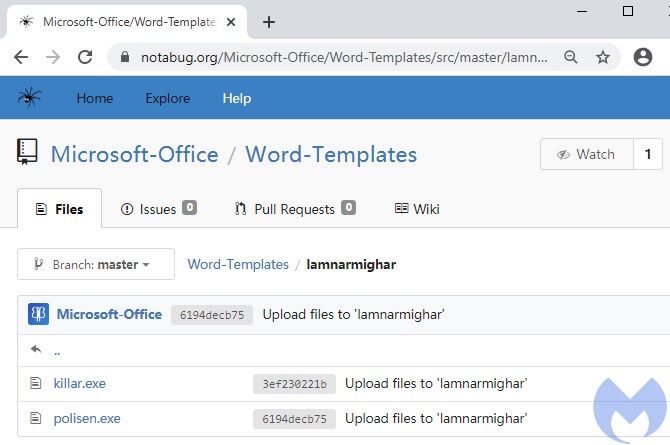Open the browser profile avatar icon
Viewport: 670px width, 445px height.
tap(643, 57)
